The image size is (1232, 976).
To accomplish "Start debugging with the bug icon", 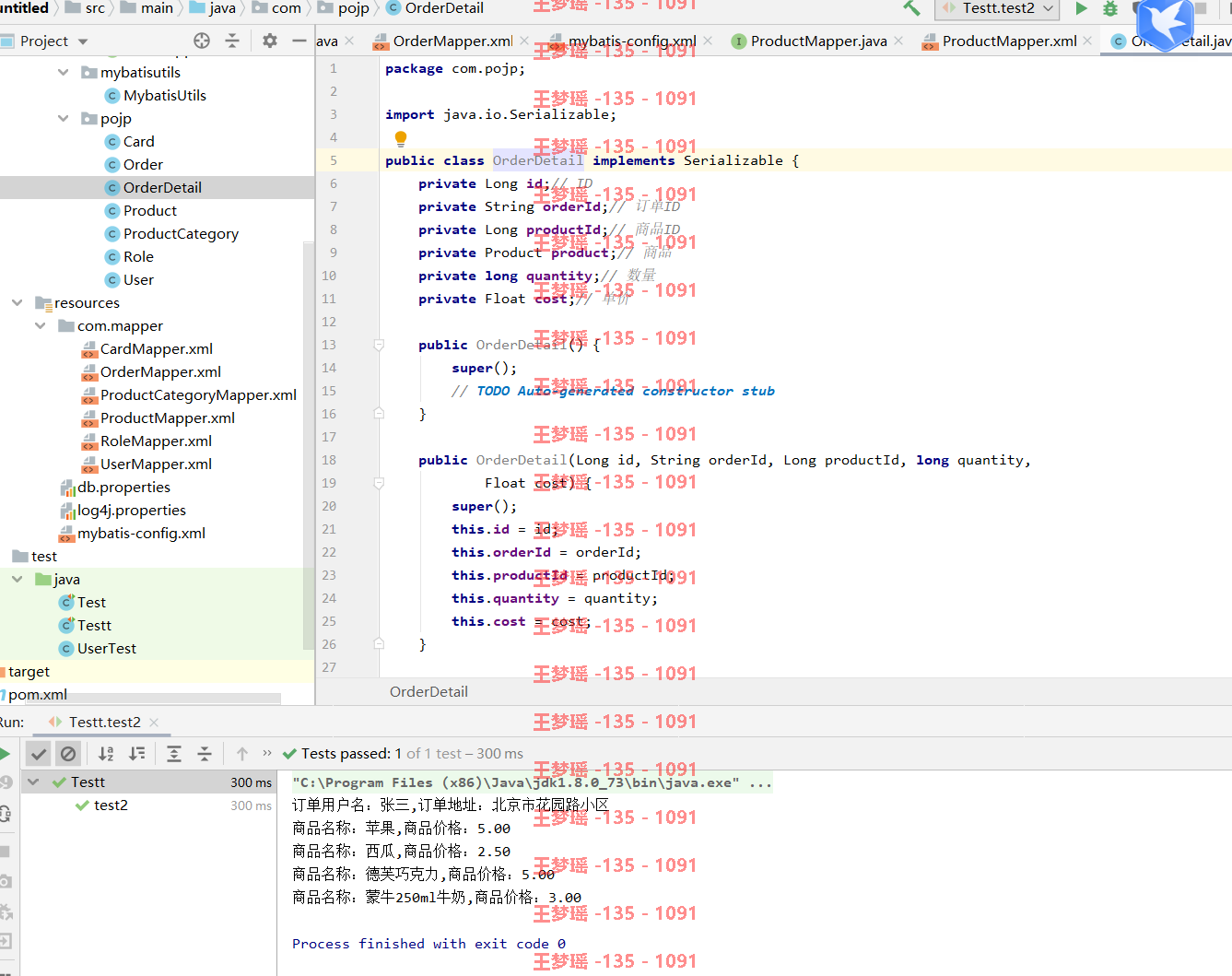I will [x=1110, y=8].
